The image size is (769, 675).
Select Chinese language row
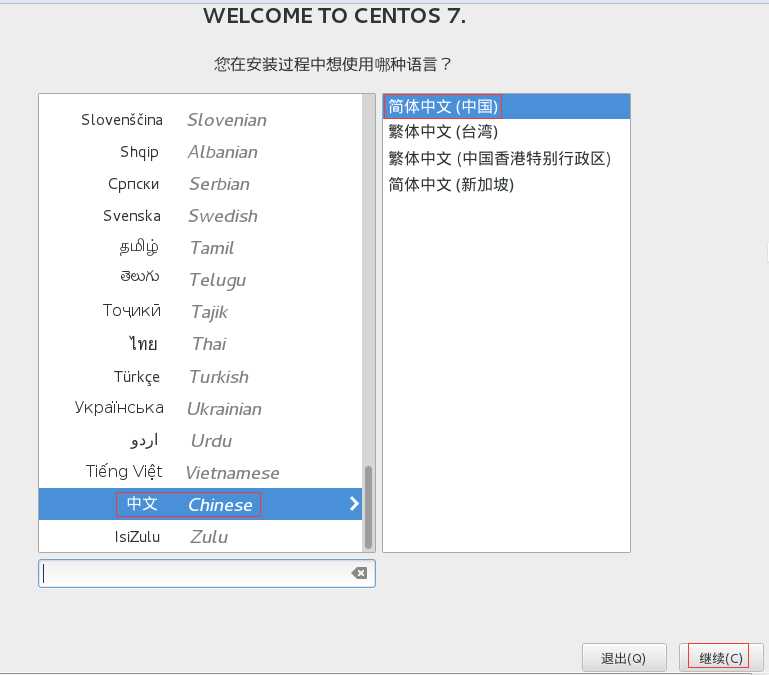coord(200,504)
